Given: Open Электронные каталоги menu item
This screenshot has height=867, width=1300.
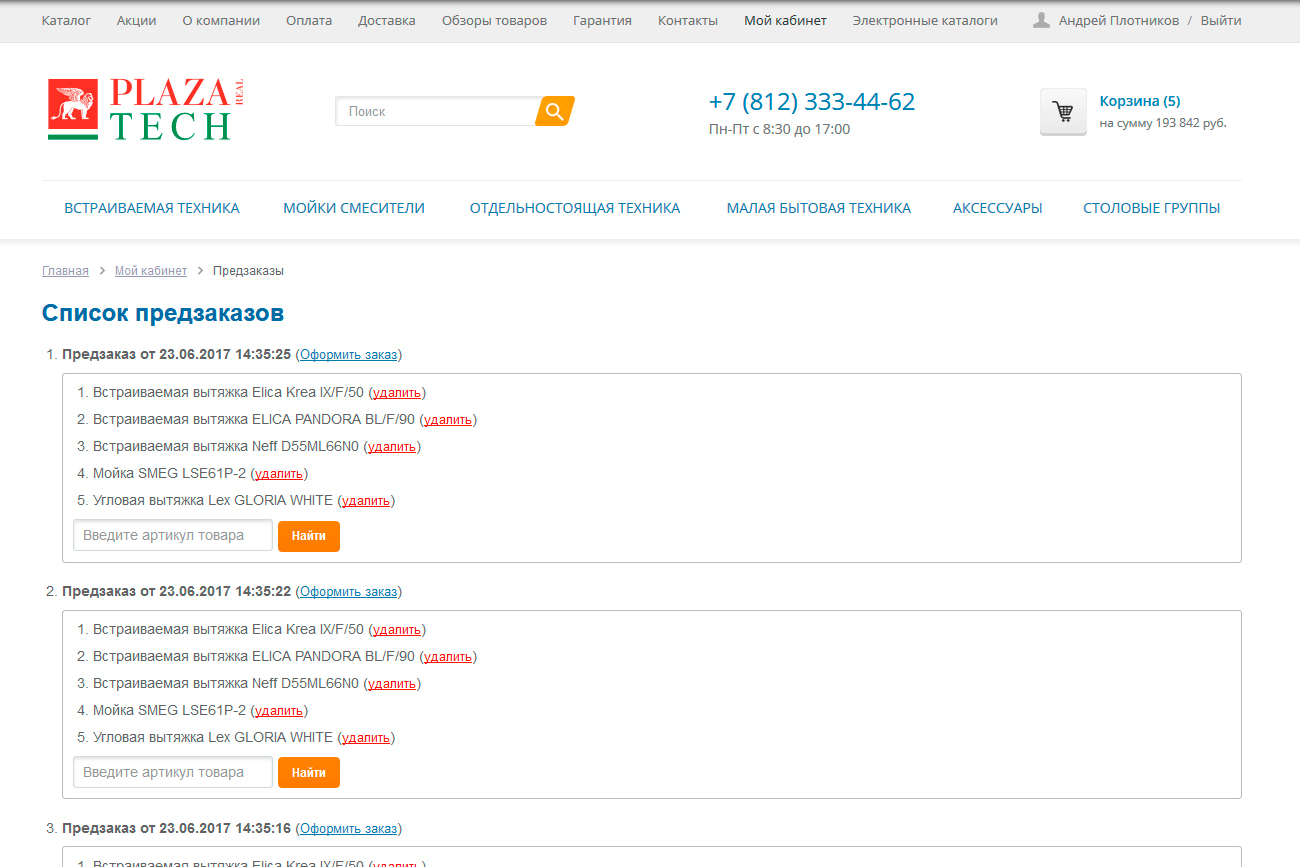Looking at the screenshot, I should (x=925, y=20).
